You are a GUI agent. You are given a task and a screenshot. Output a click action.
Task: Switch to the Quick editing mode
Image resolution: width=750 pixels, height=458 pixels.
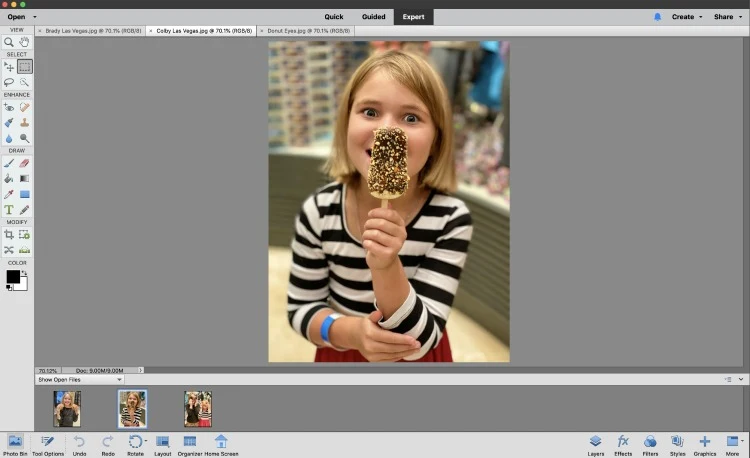pos(334,17)
